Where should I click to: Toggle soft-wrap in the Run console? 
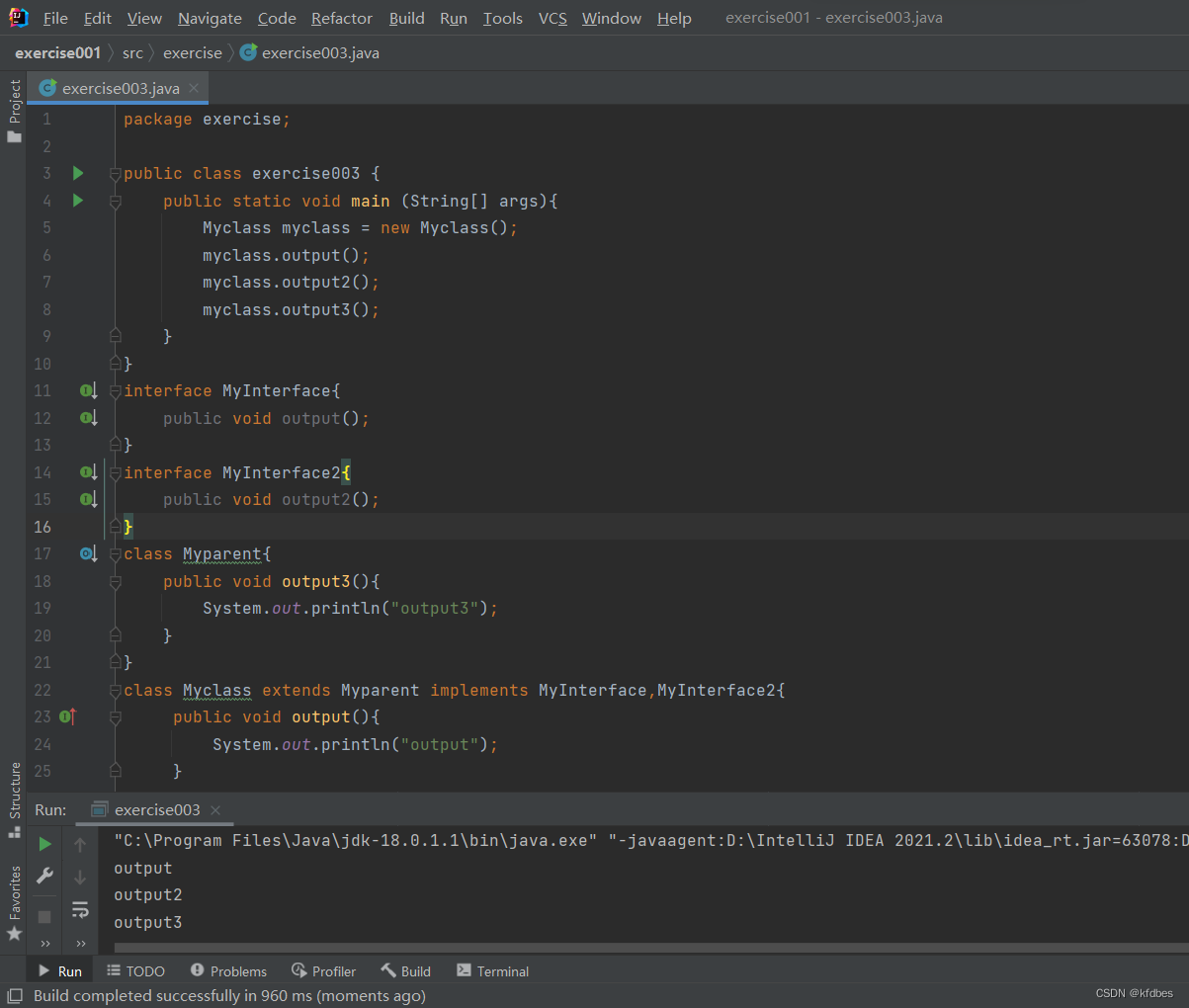[x=80, y=909]
